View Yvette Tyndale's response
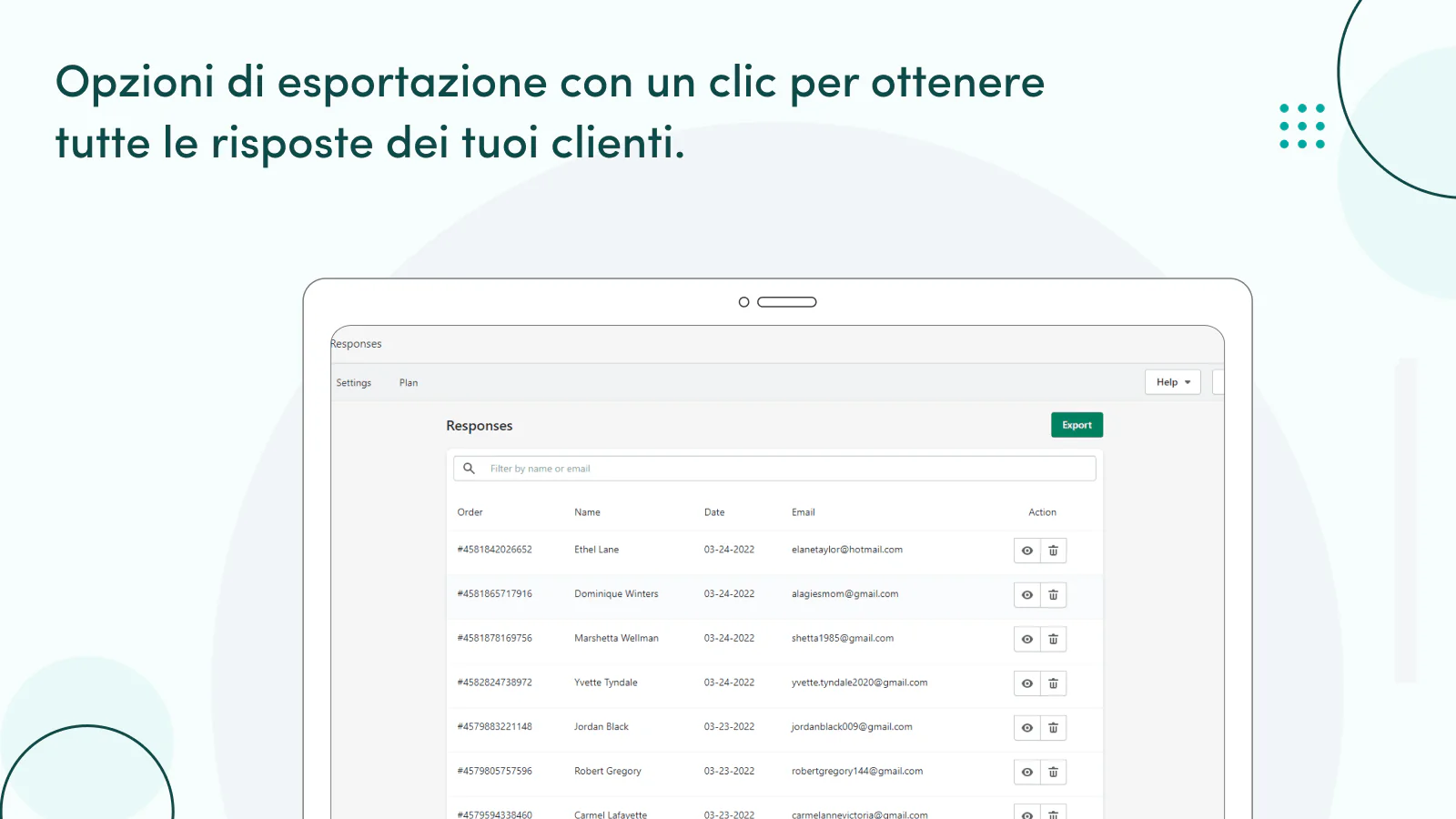Viewport: 1456px width, 819px height. click(x=1027, y=683)
